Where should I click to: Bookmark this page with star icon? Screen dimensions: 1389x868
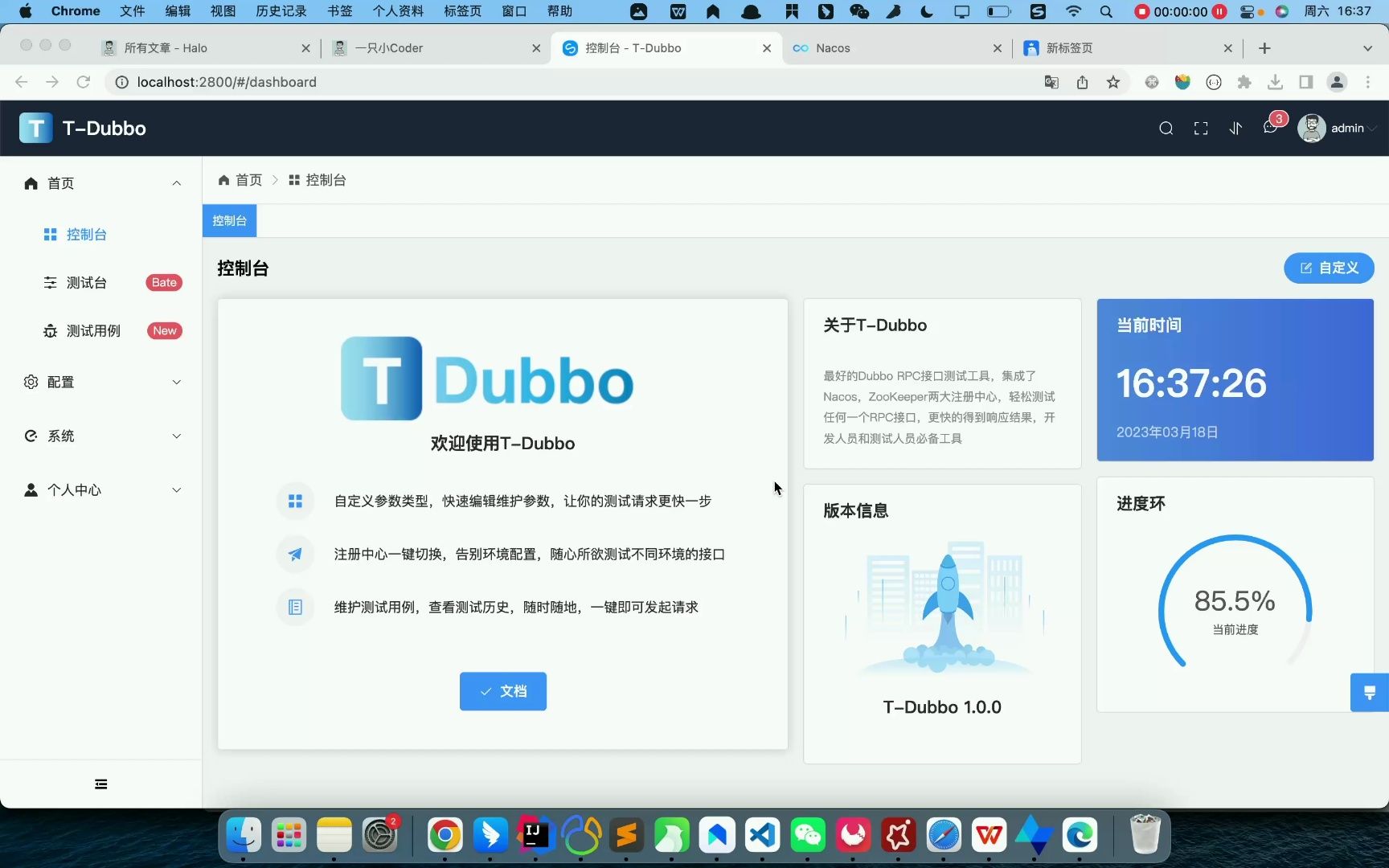[x=1113, y=82]
